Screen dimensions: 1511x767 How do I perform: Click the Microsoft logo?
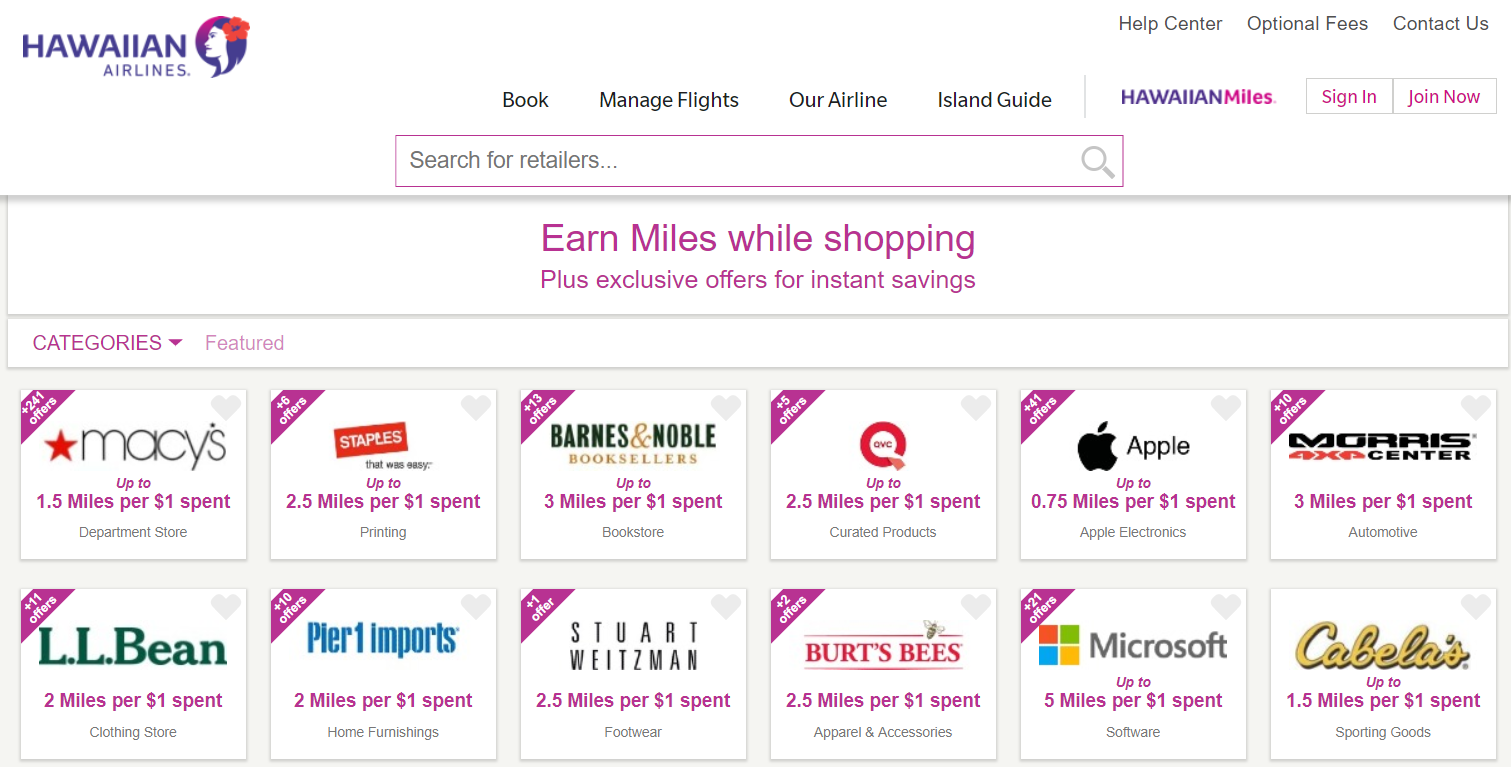click(1133, 645)
